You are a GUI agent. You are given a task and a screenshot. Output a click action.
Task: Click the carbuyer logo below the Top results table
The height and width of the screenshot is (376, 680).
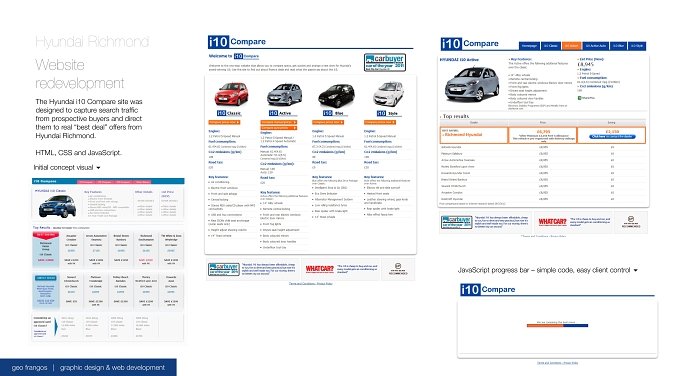(456, 222)
